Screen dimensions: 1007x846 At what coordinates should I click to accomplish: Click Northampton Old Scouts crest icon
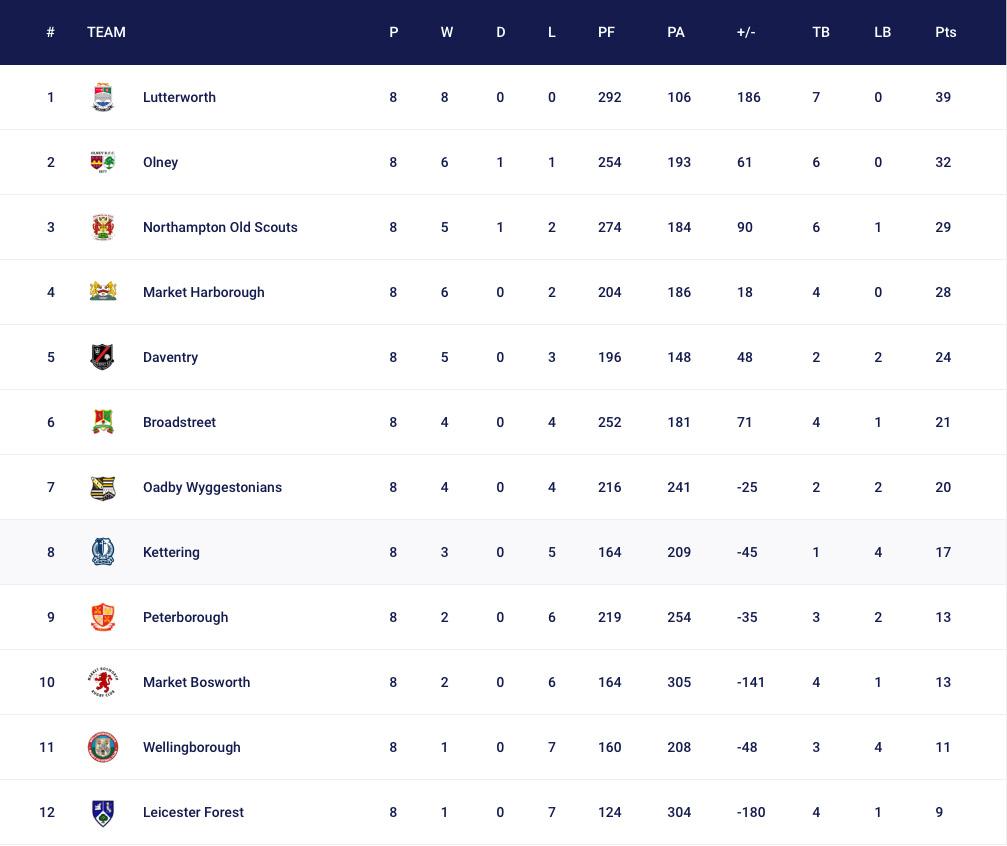point(103,227)
